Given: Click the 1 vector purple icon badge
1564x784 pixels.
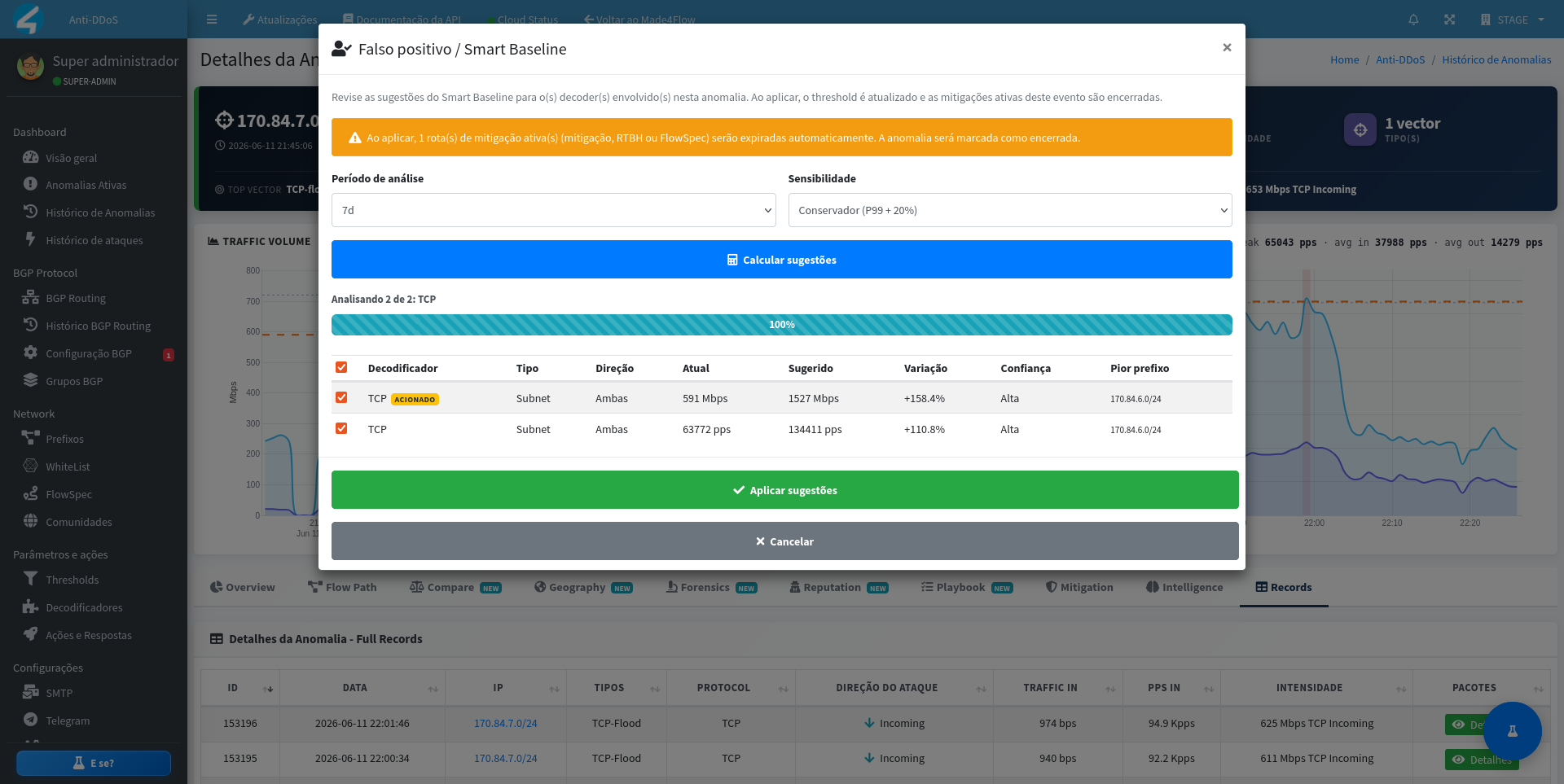Looking at the screenshot, I should pos(1360,129).
